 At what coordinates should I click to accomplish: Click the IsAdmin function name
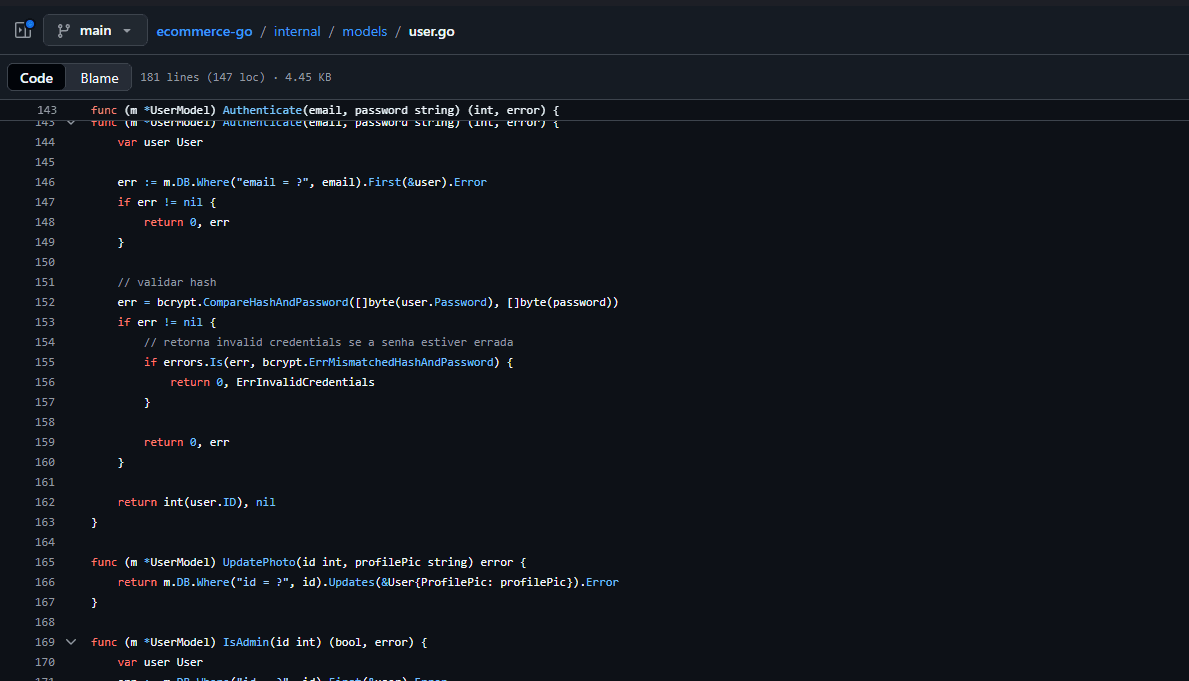tap(248, 642)
